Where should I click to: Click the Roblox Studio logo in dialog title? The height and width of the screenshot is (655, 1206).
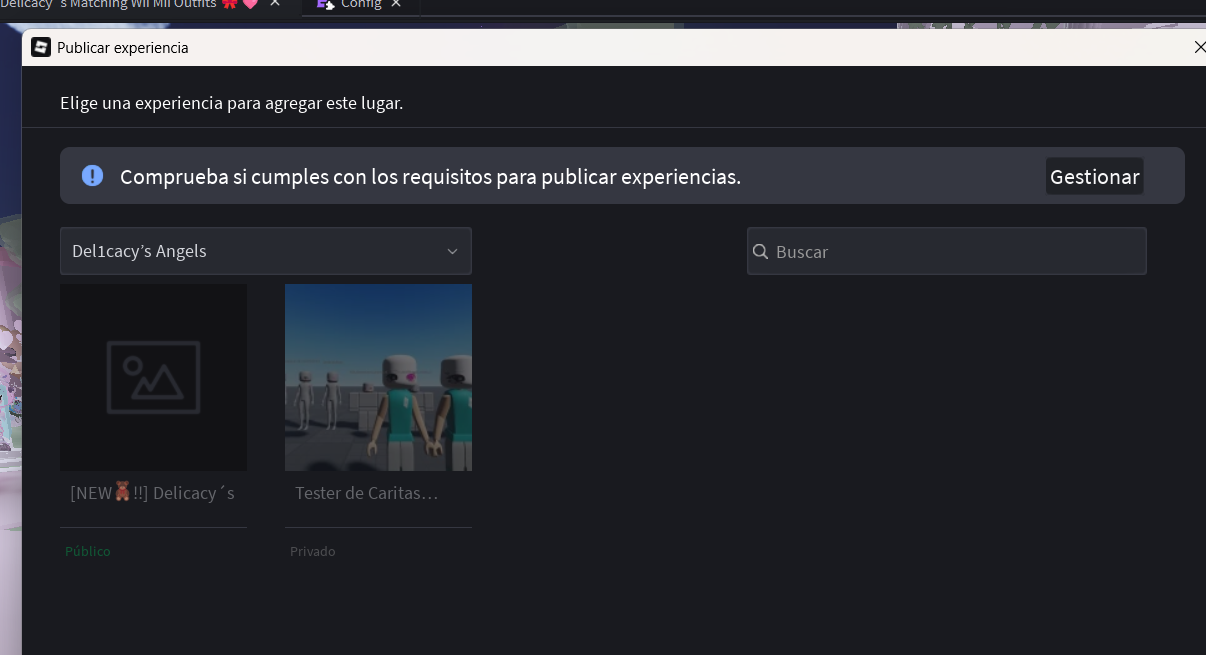coord(41,47)
